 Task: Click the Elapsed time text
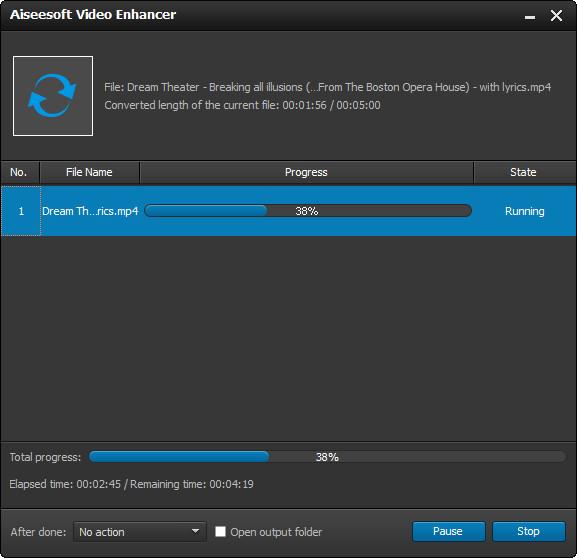(x=65, y=484)
